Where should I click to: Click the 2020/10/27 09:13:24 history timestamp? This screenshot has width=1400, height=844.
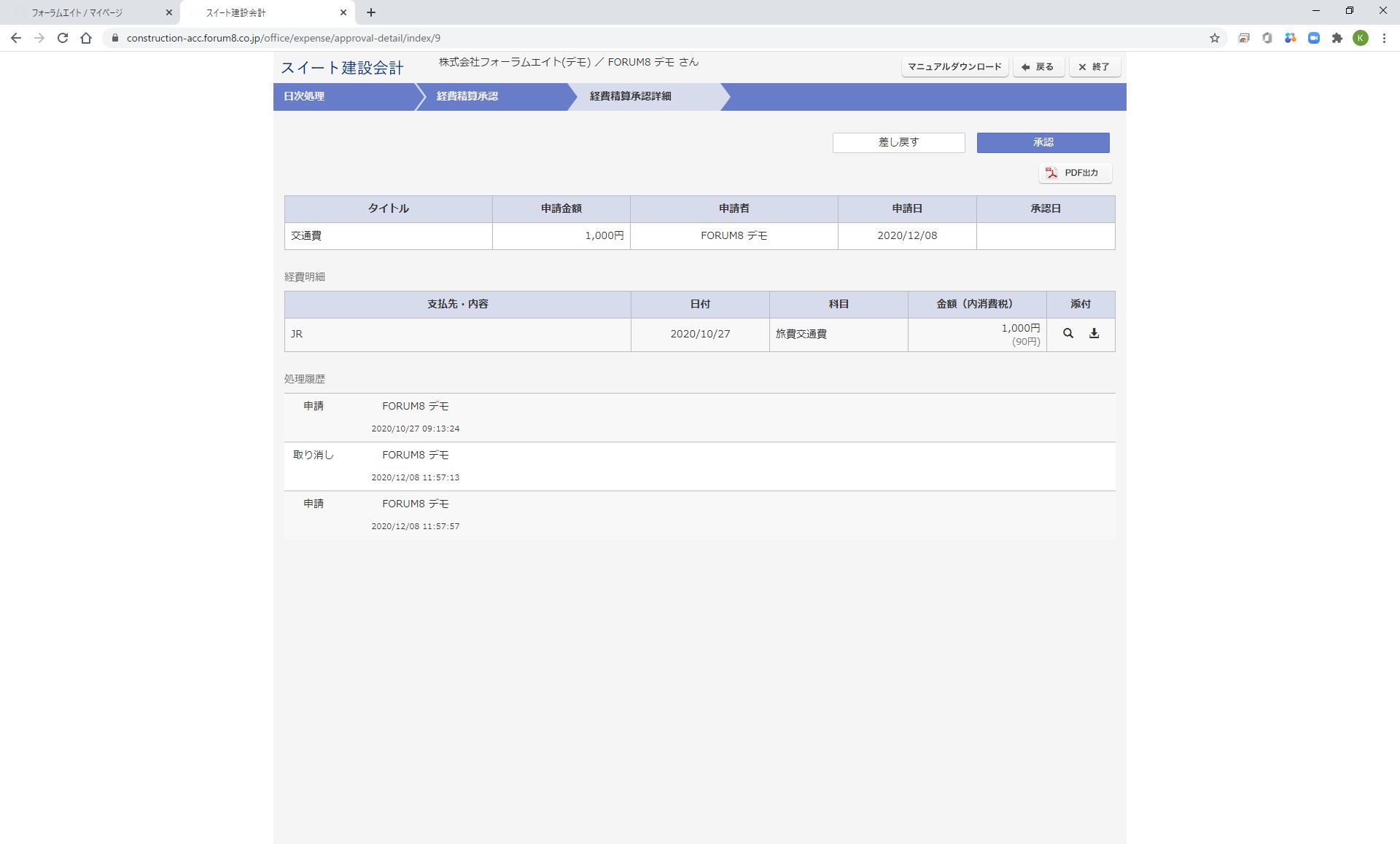tap(416, 429)
